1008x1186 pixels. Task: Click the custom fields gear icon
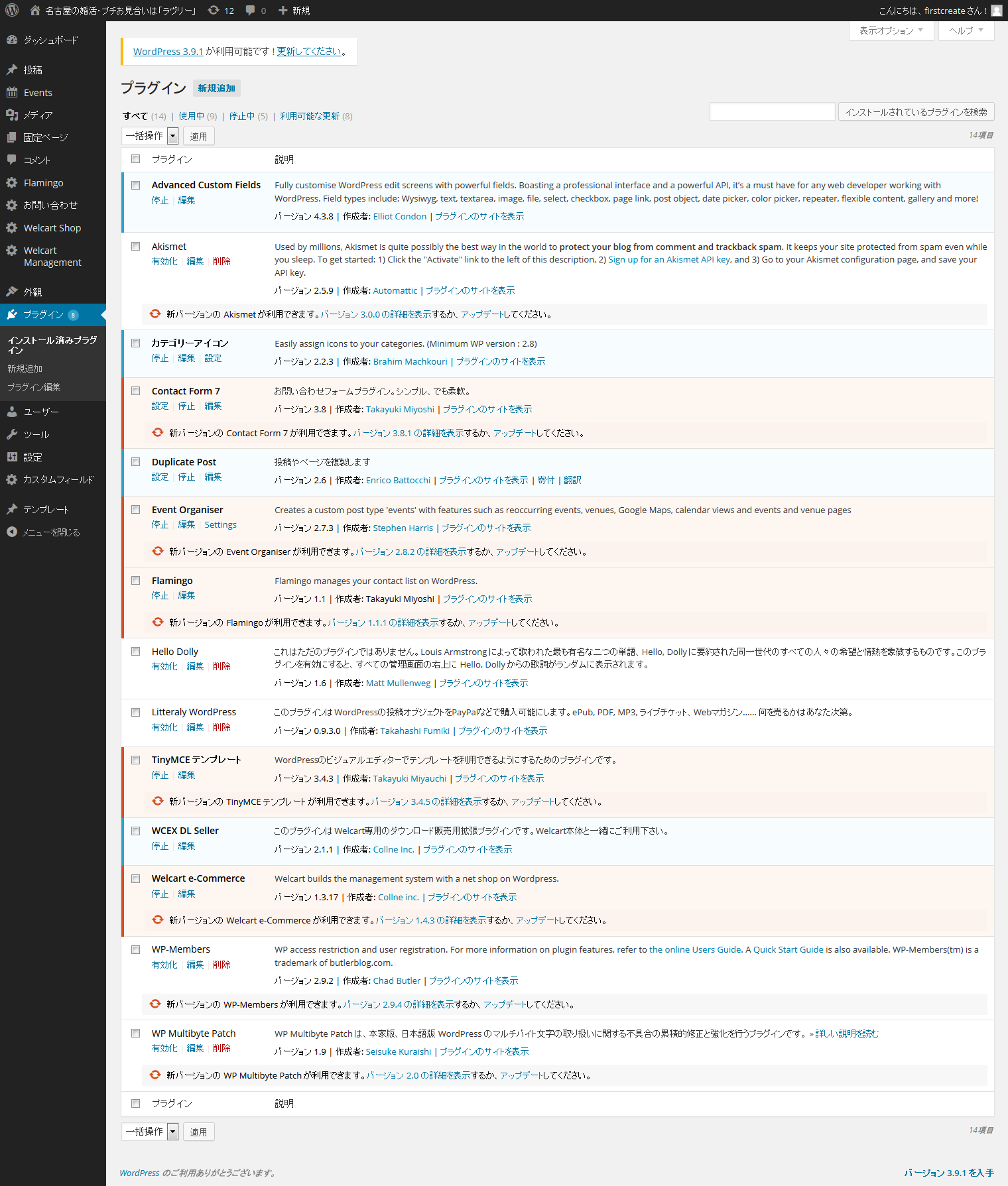pos(12,479)
